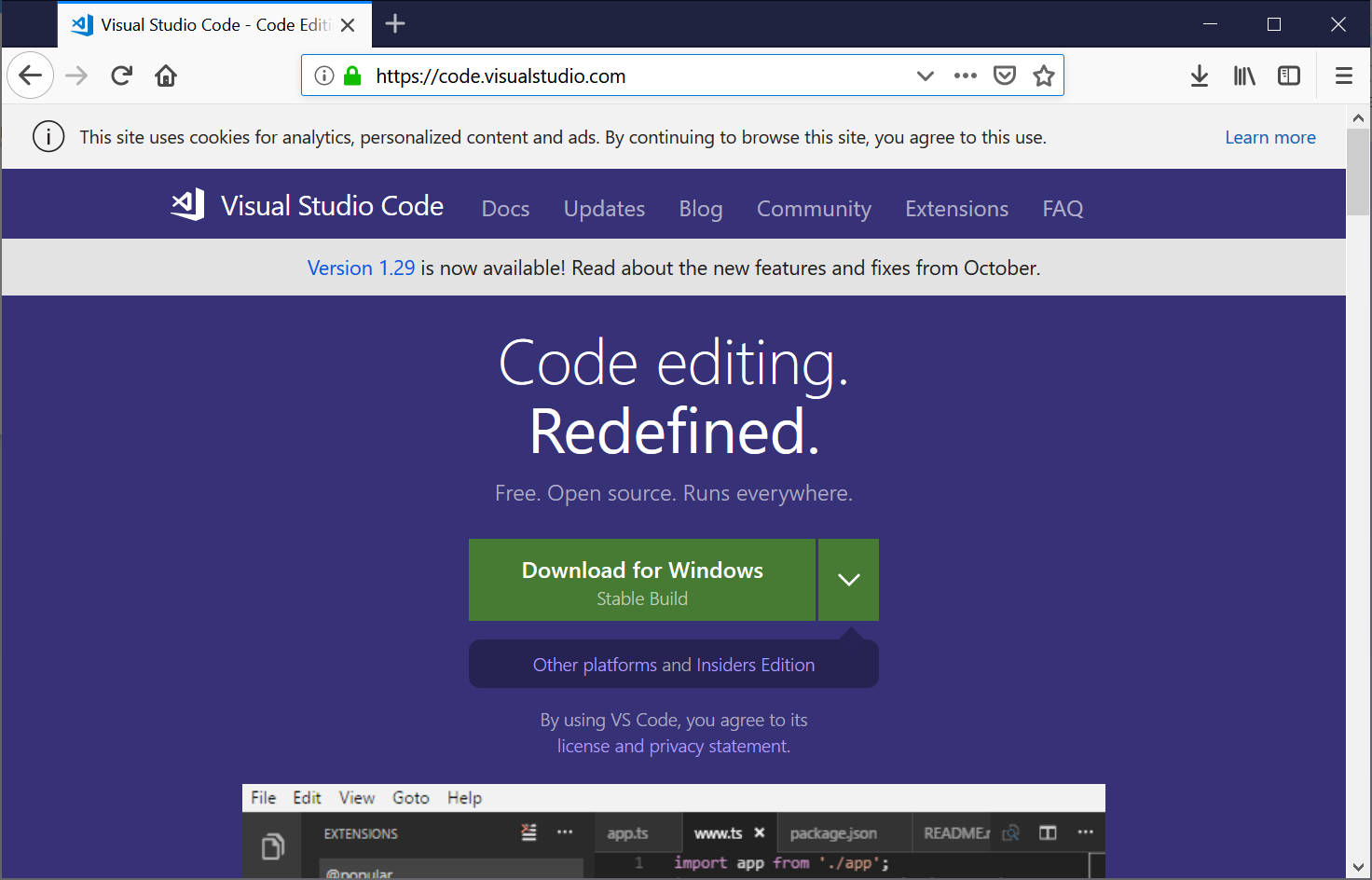Open the Firefox library icon
The image size is (1372, 880).
tap(1244, 76)
